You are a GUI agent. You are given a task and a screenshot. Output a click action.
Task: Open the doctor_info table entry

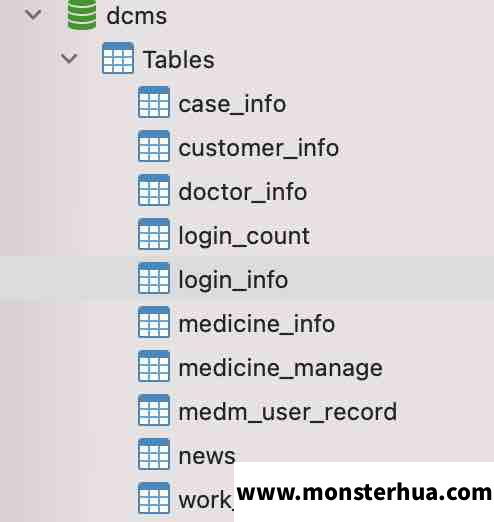tap(243, 192)
